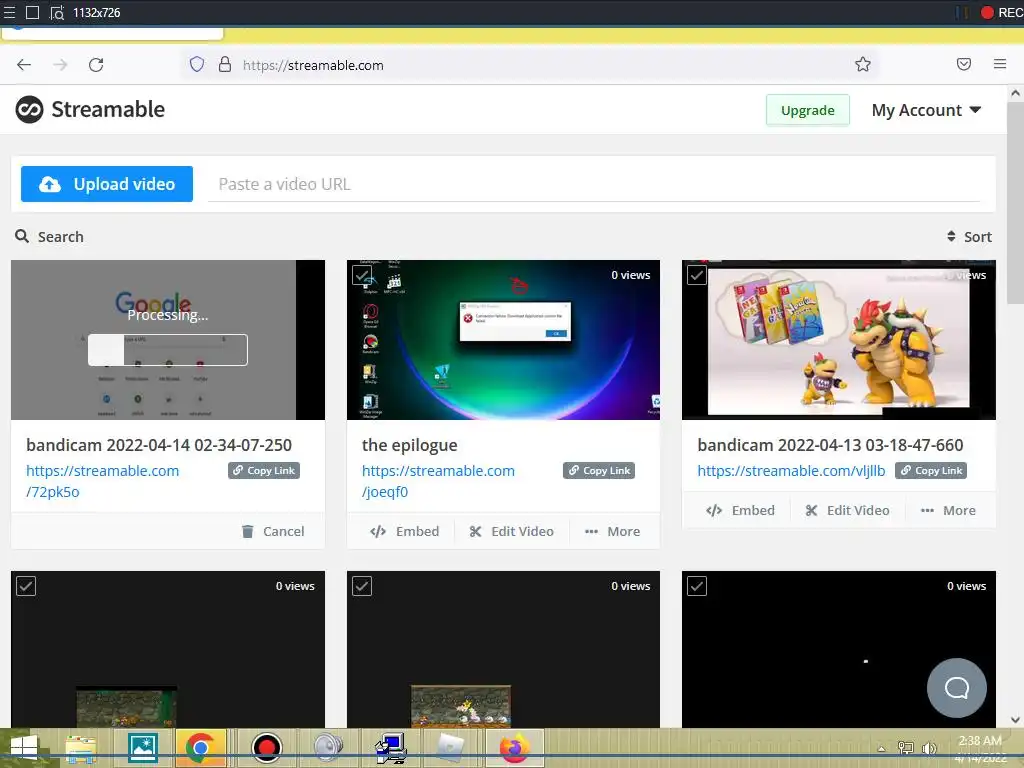
Task: Tick checkbox on bottom-right video thumbnail
Action: (x=697, y=586)
